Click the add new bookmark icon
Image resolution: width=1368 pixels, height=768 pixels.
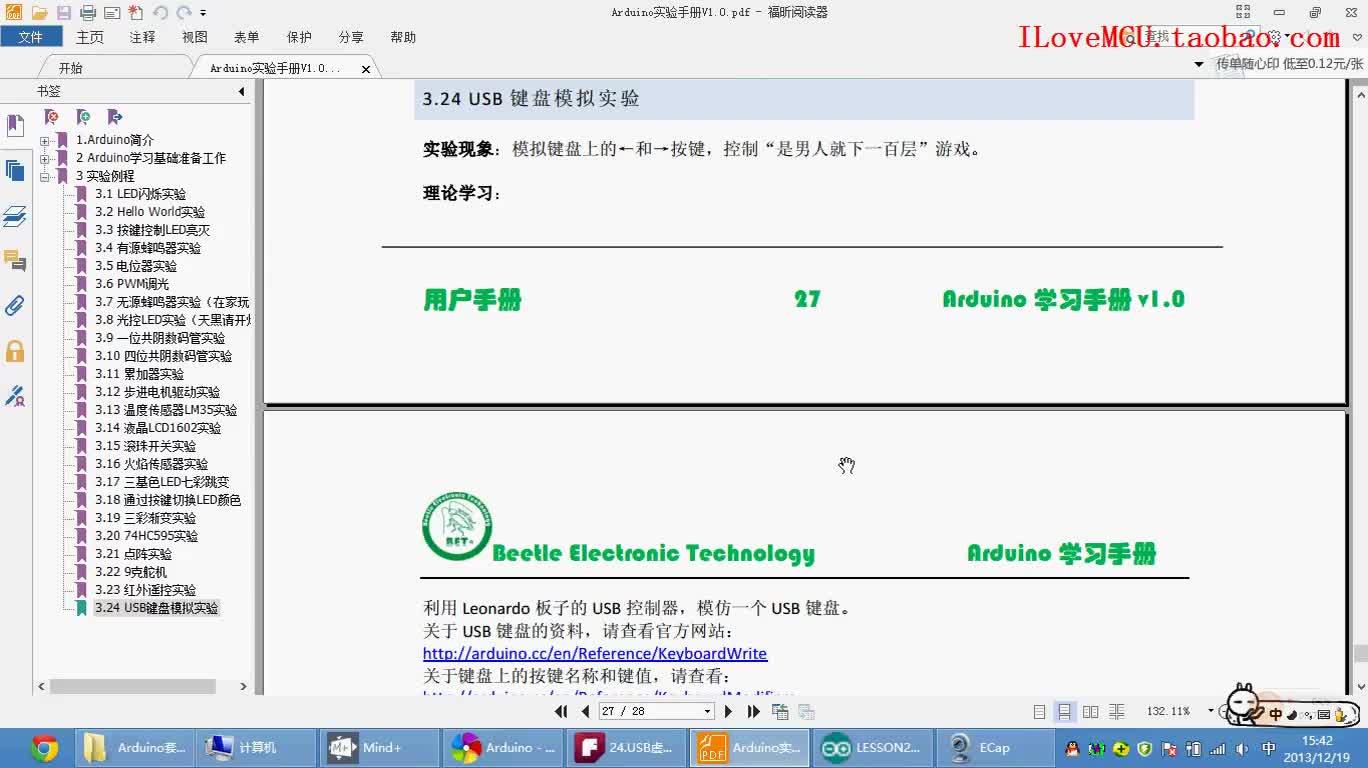click(x=83, y=117)
